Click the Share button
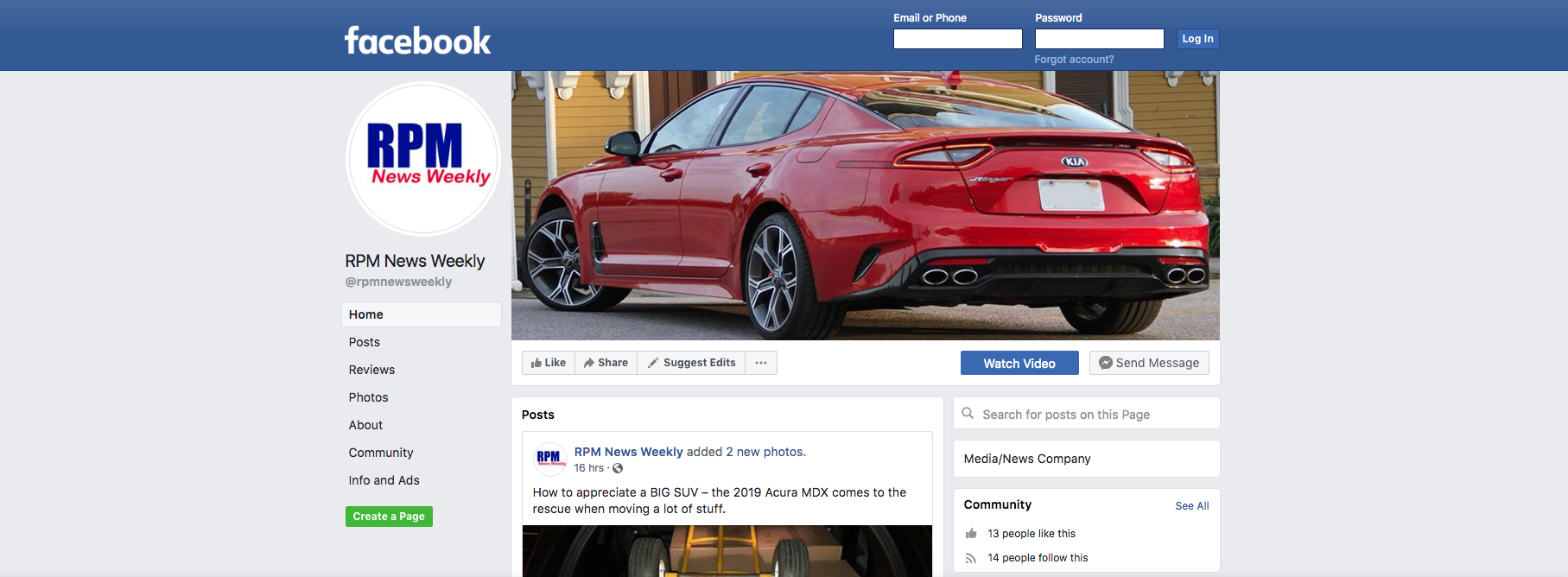 (606, 363)
